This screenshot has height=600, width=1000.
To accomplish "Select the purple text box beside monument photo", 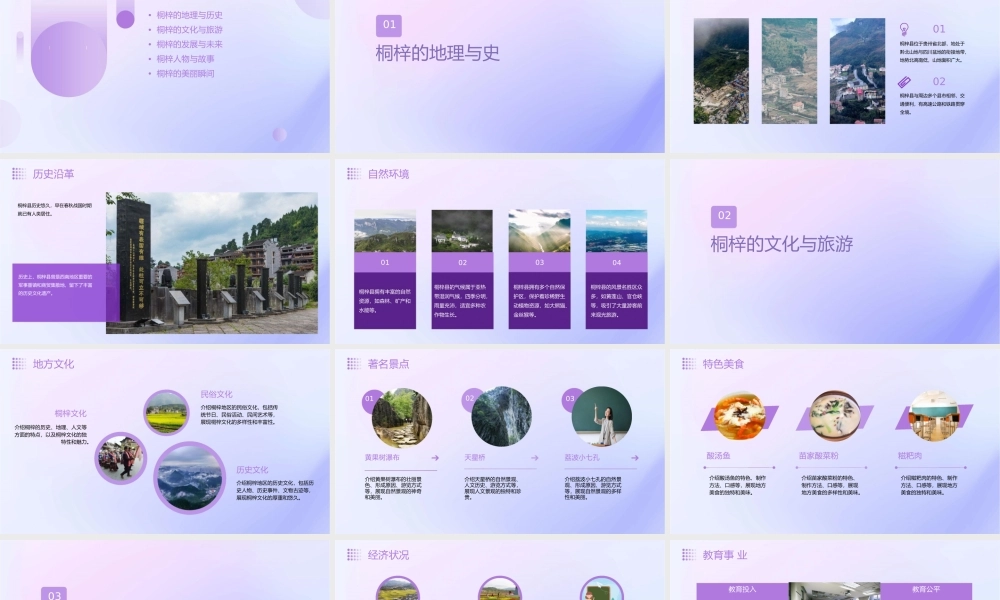I will (x=66, y=293).
